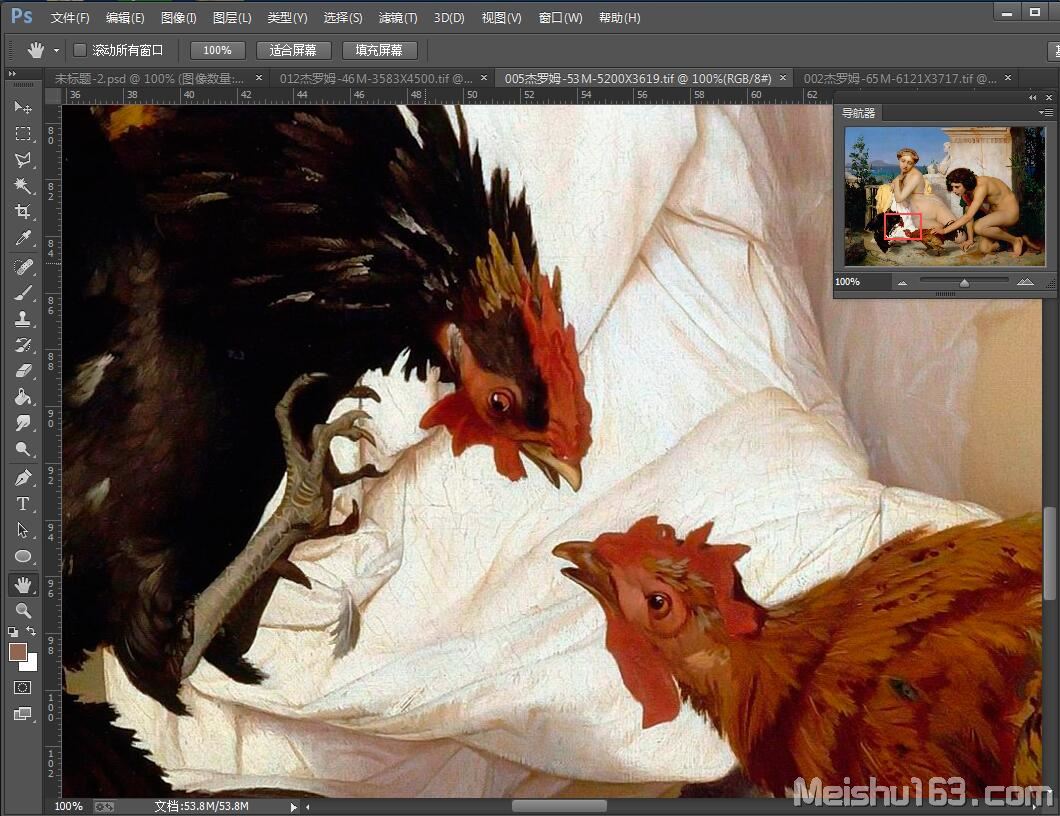Open the Hand tool preset picker dropdown

(x=56, y=51)
